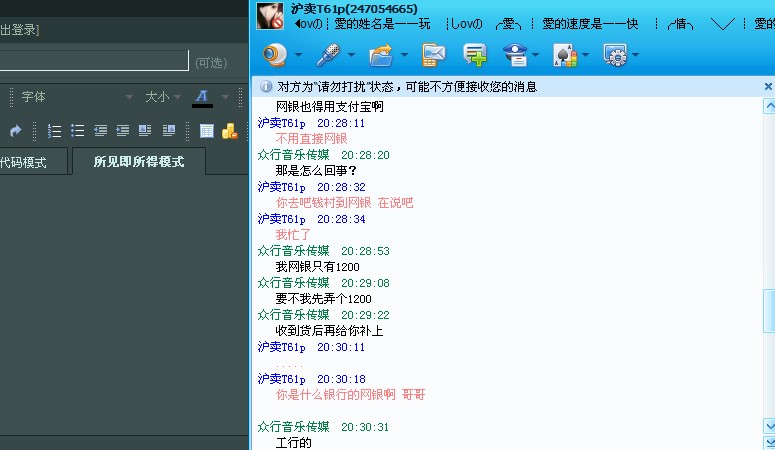This screenshot has height=450, width=775.
Task: Click the send mail/SMS icon
Action: 434,54
